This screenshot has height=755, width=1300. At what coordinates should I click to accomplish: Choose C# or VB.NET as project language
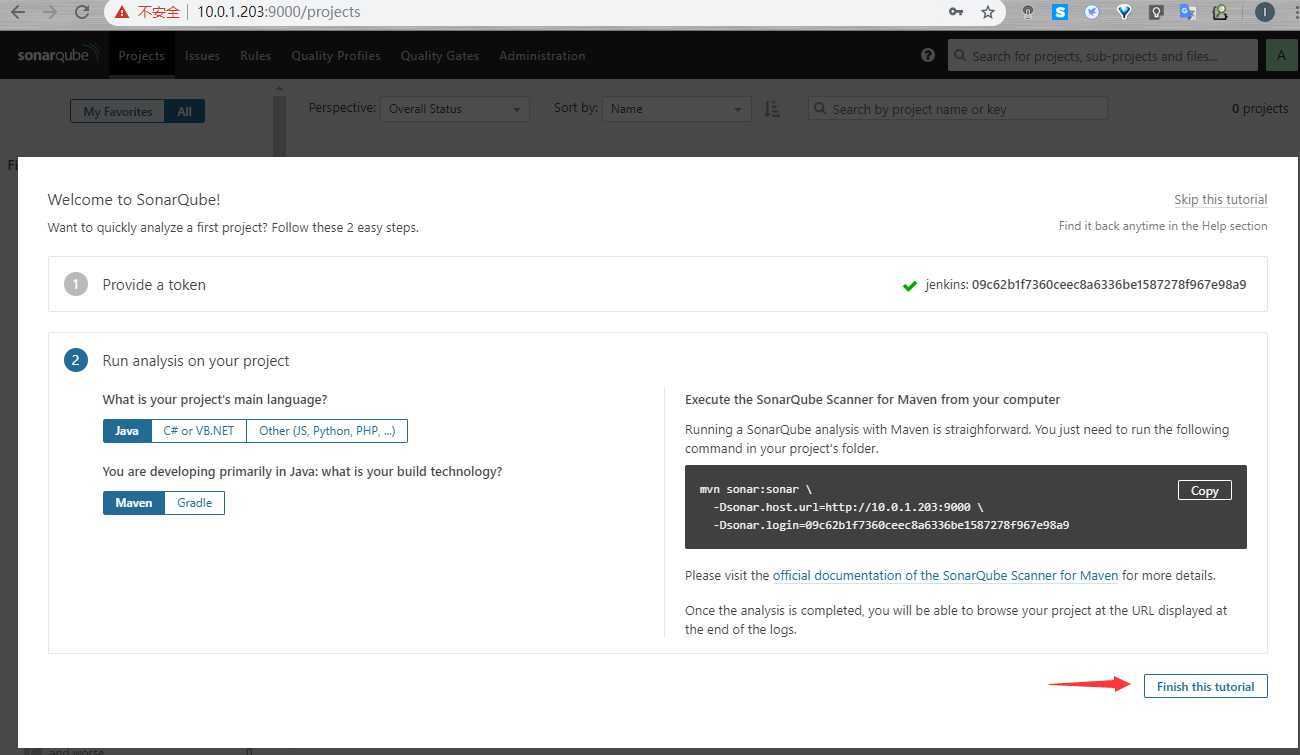point(198,431)
